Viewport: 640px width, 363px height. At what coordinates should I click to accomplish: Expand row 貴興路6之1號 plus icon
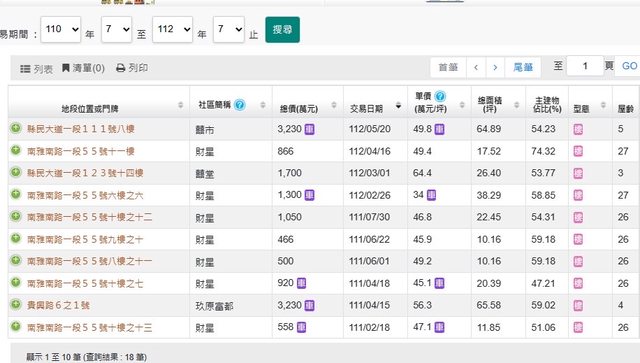pos(16,304)
